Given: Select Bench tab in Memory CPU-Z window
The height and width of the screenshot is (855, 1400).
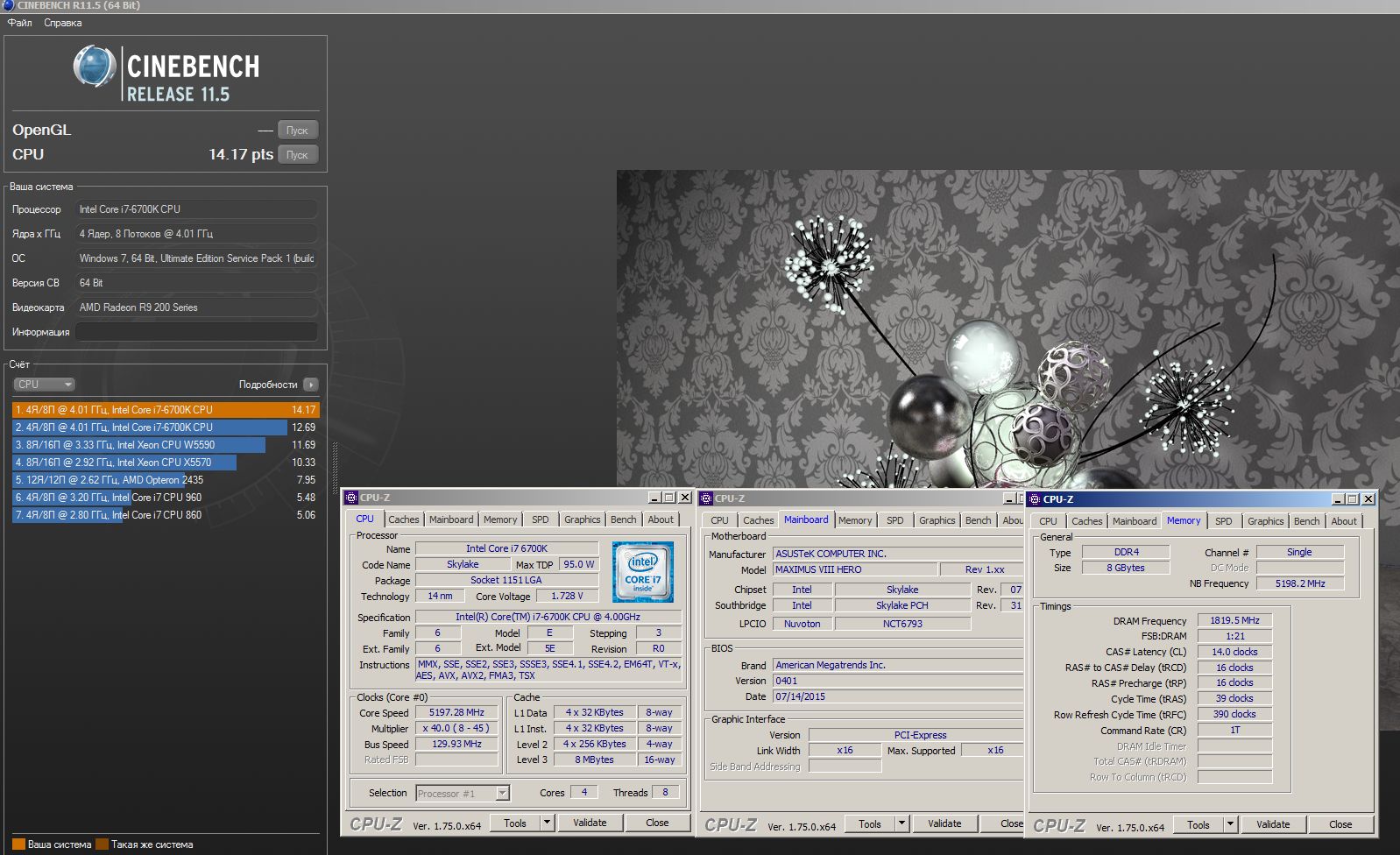Looking at the screenshot, I should coord(1307,521).
